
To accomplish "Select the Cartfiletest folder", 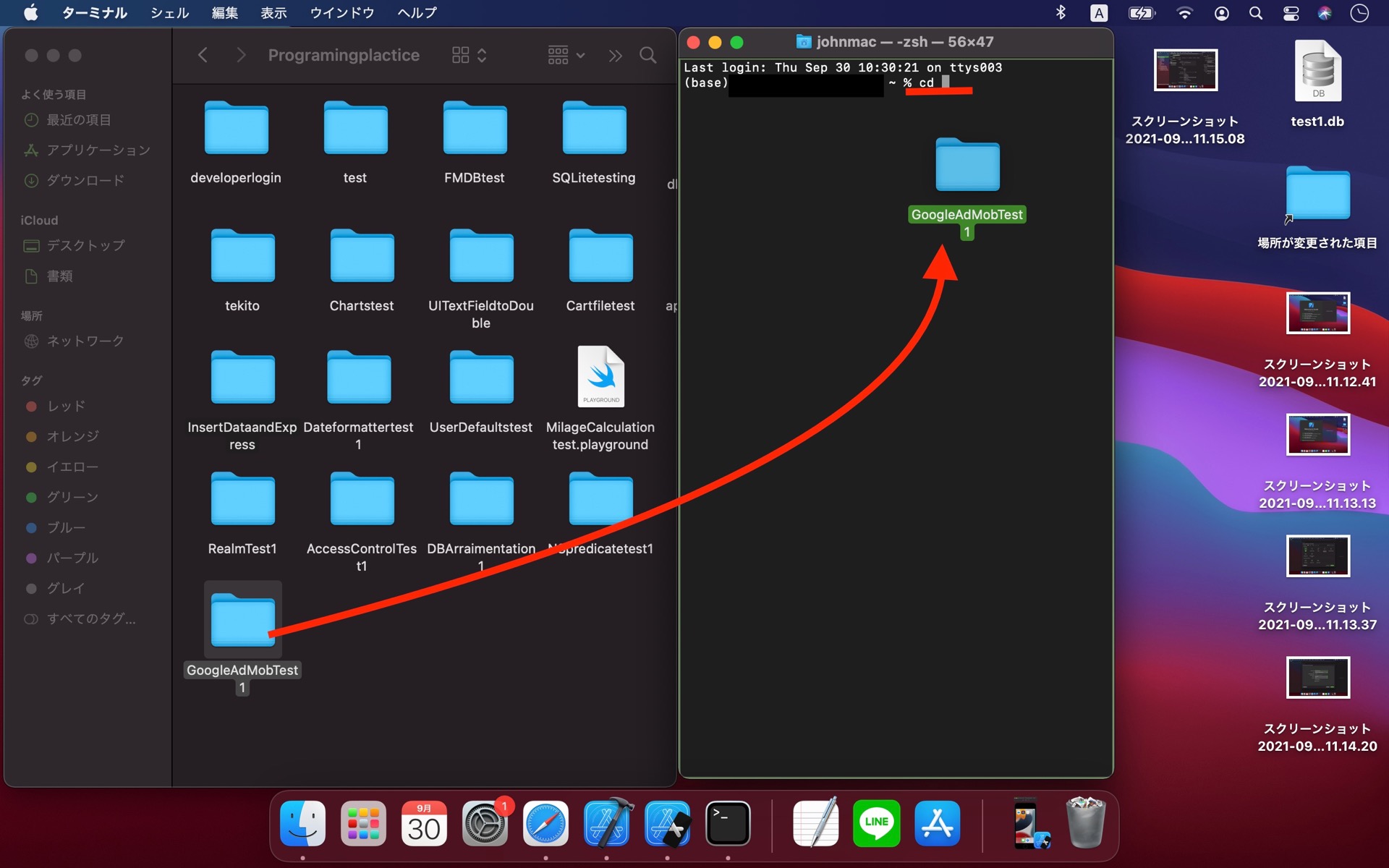I will click(600, 256).
